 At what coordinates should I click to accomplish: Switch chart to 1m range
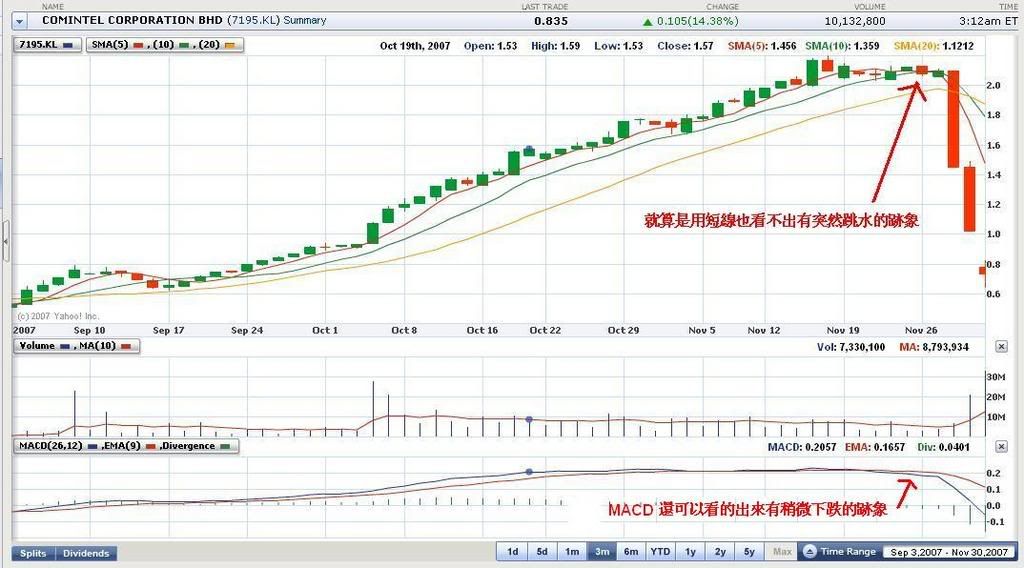pos(572,552)
